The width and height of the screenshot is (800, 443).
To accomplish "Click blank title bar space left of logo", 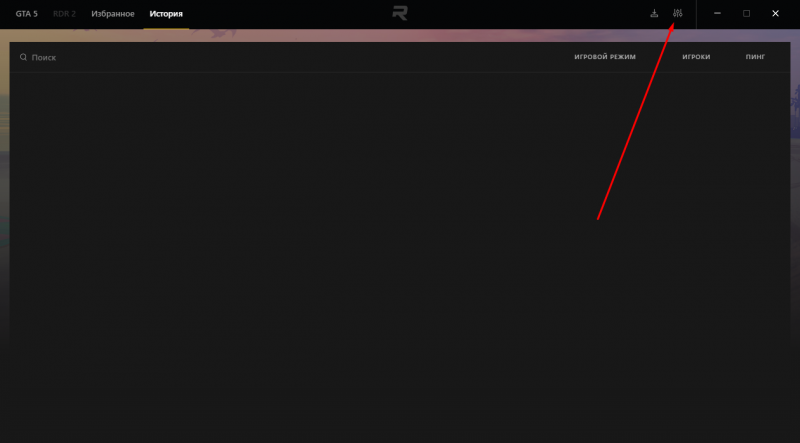I will click(290, 14).
